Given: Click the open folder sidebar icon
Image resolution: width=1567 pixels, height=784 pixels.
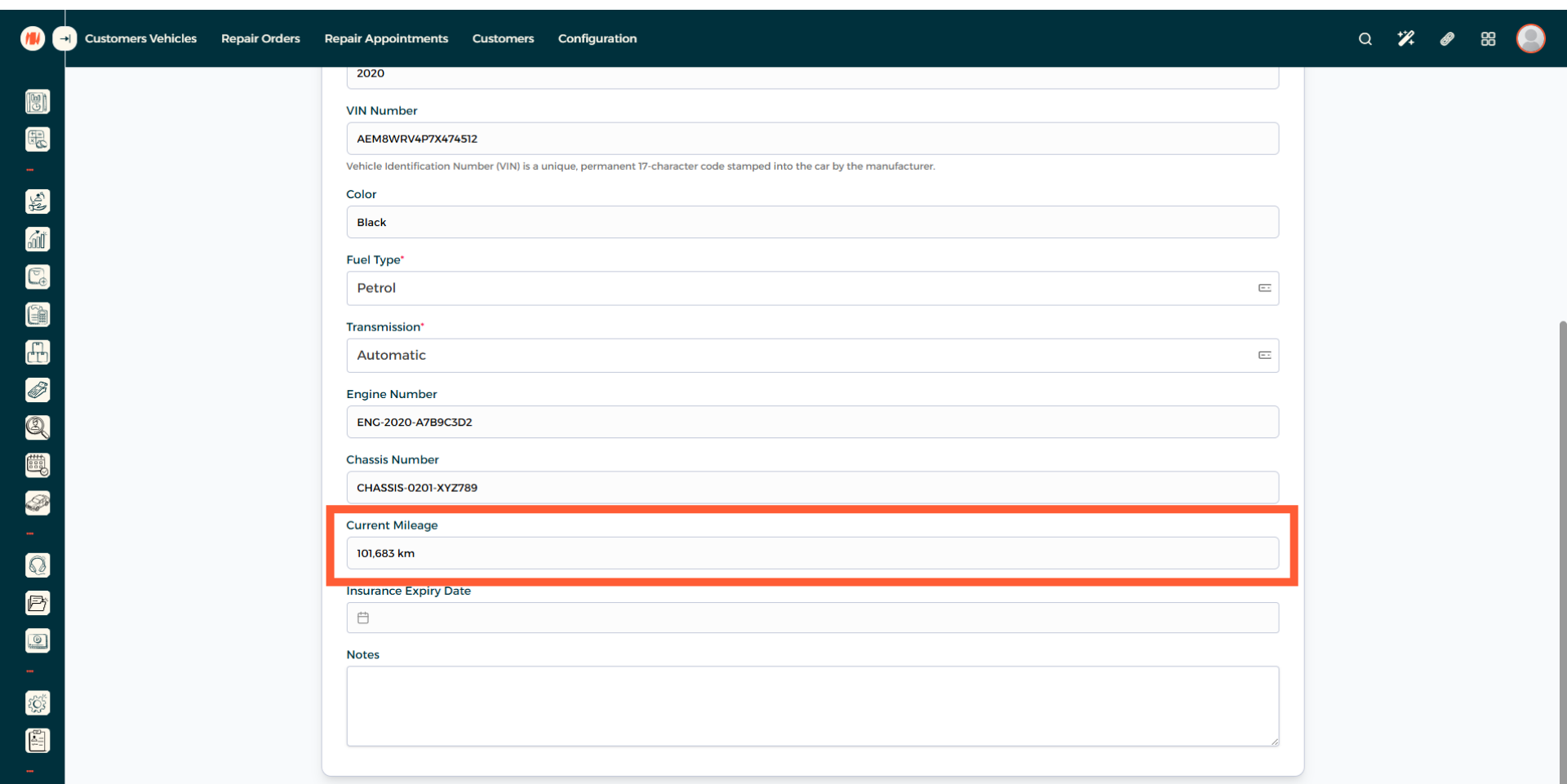Looking at the screenshot, I should 38,603.
